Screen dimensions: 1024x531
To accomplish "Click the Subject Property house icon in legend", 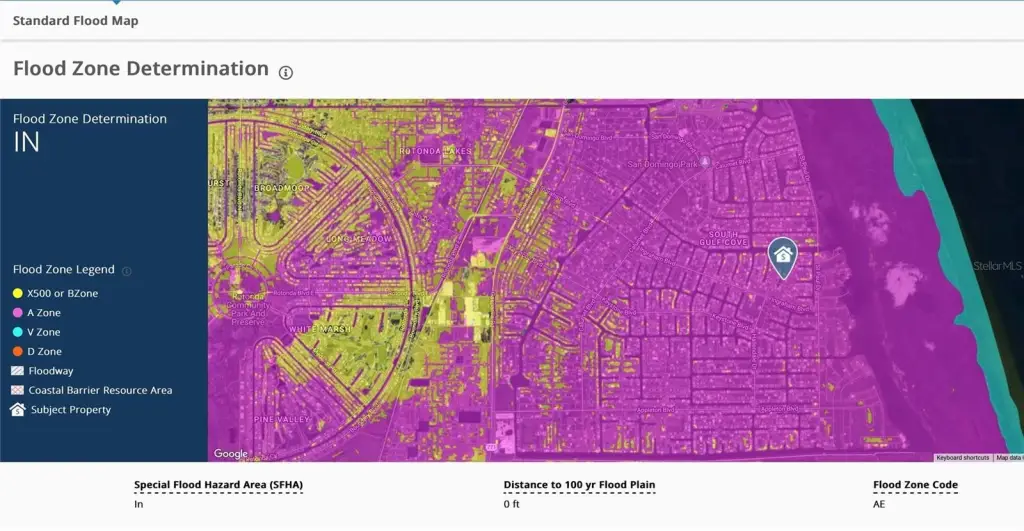I will 18,410.
